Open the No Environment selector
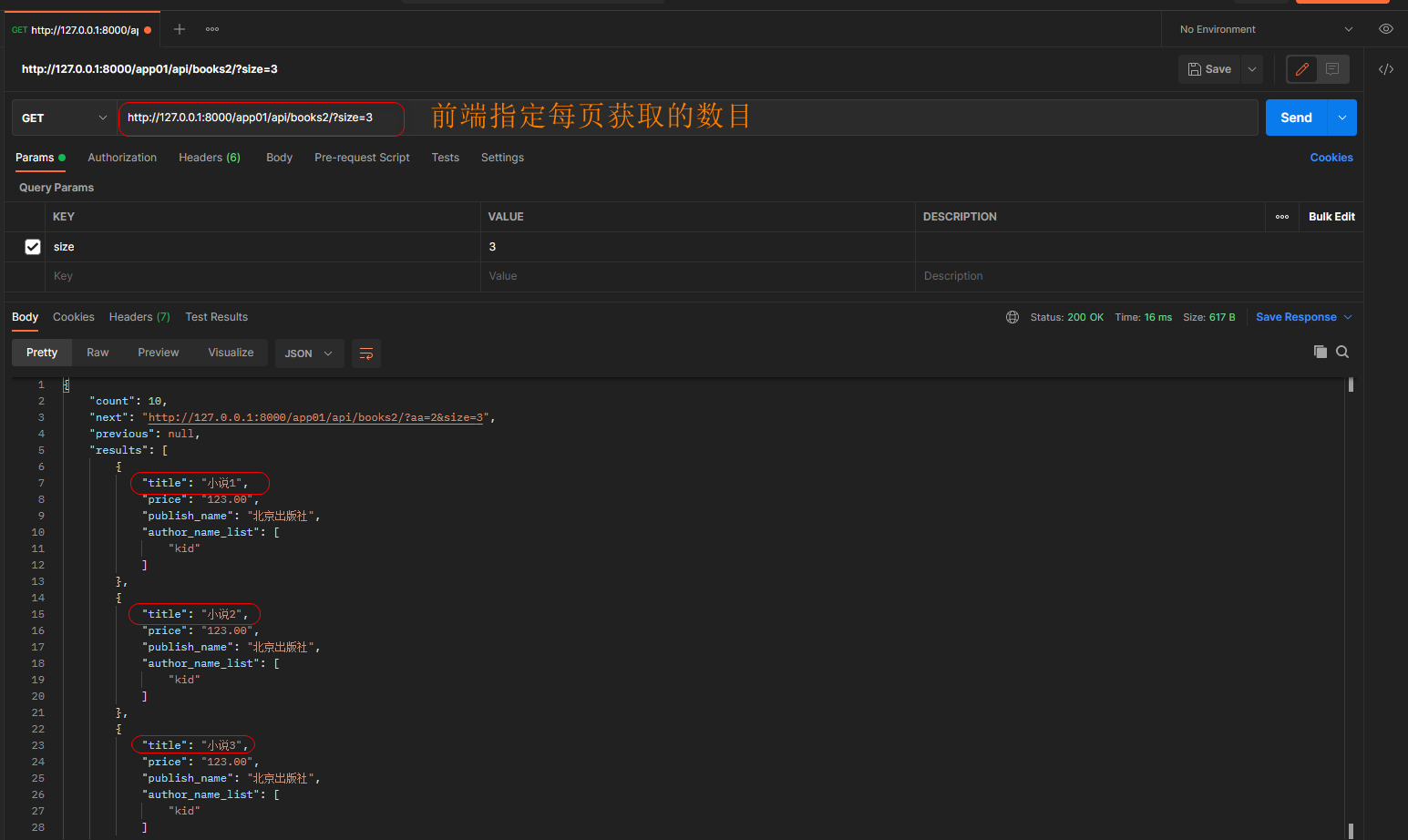The height and width of the screenshot is (840, 1408). click(1265, 29)
